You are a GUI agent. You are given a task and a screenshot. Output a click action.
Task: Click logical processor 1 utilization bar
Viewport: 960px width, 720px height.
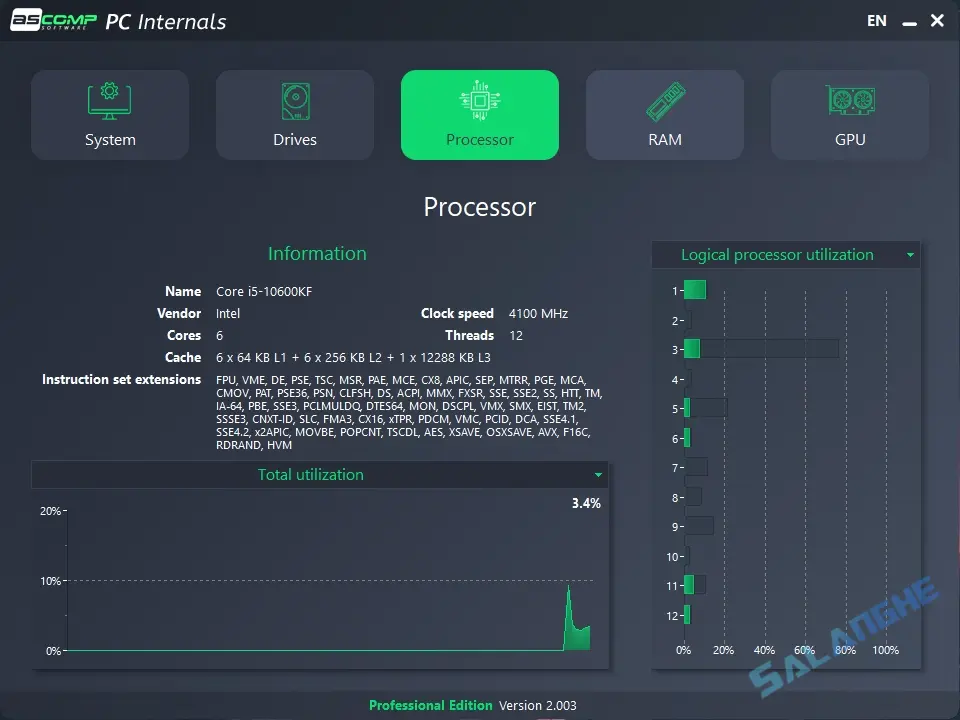pyautogui.click(x=695, y=290)
